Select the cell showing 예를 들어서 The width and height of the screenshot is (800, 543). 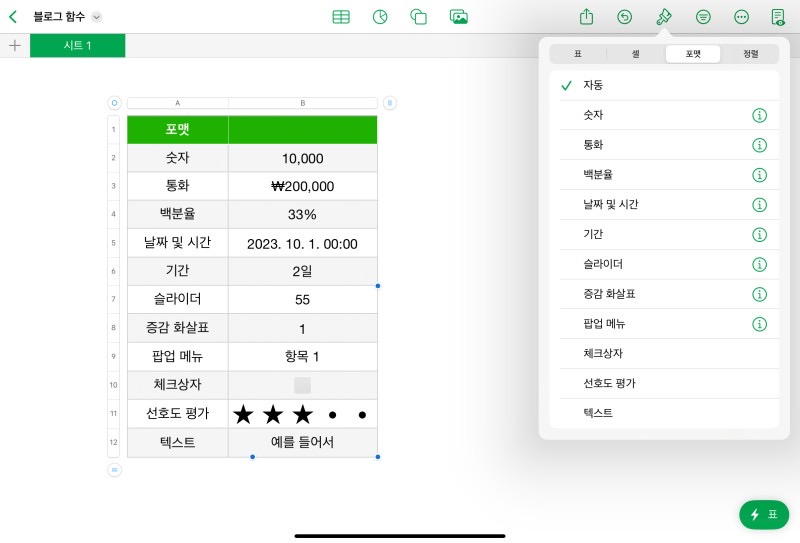303,442
